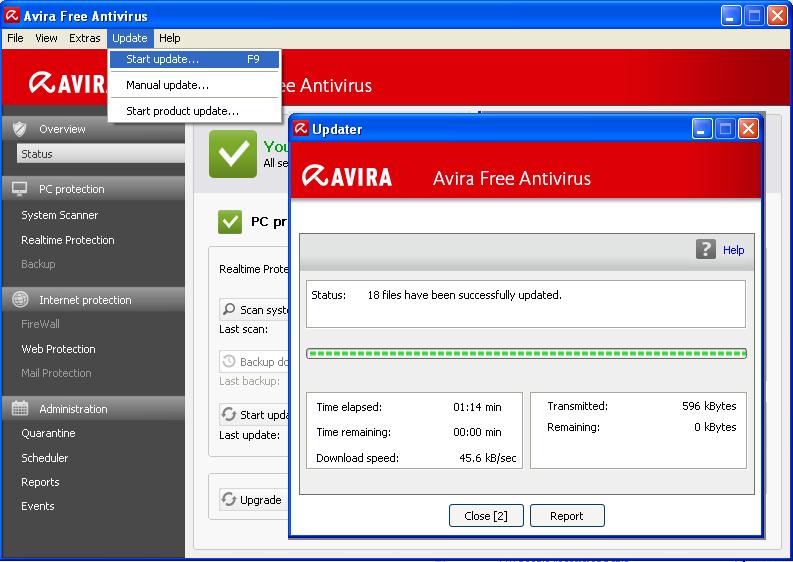The height and width of the screenshot is (562, 793).
Task: Minimize the main Avira Free Antivirus window
Action: point(730,16)
